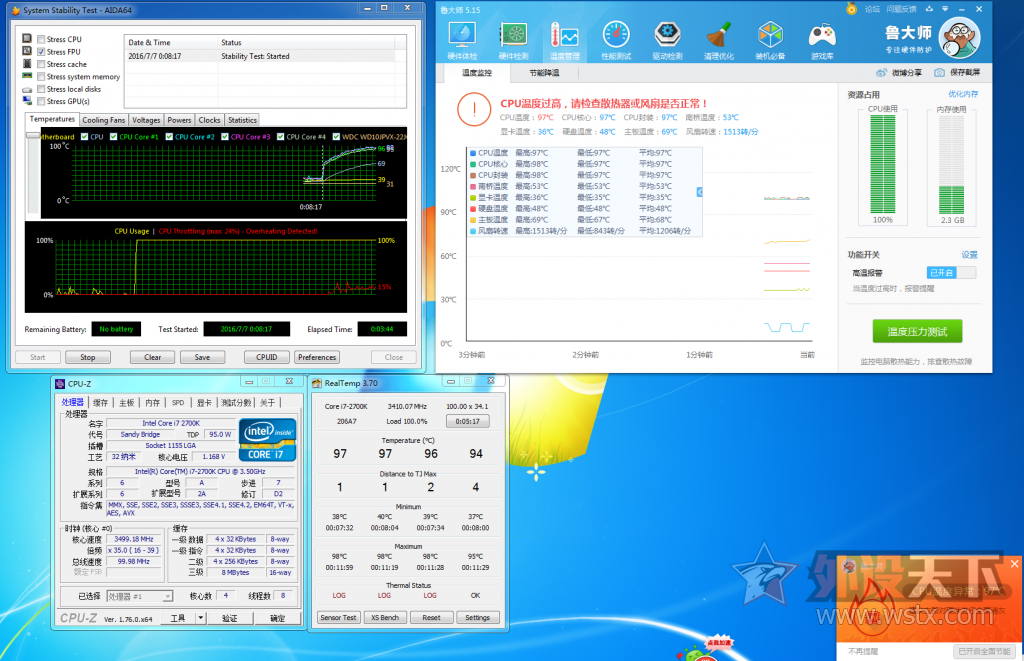Toggle CPU Core #2 graph checkbox

[x=169, y=137]
